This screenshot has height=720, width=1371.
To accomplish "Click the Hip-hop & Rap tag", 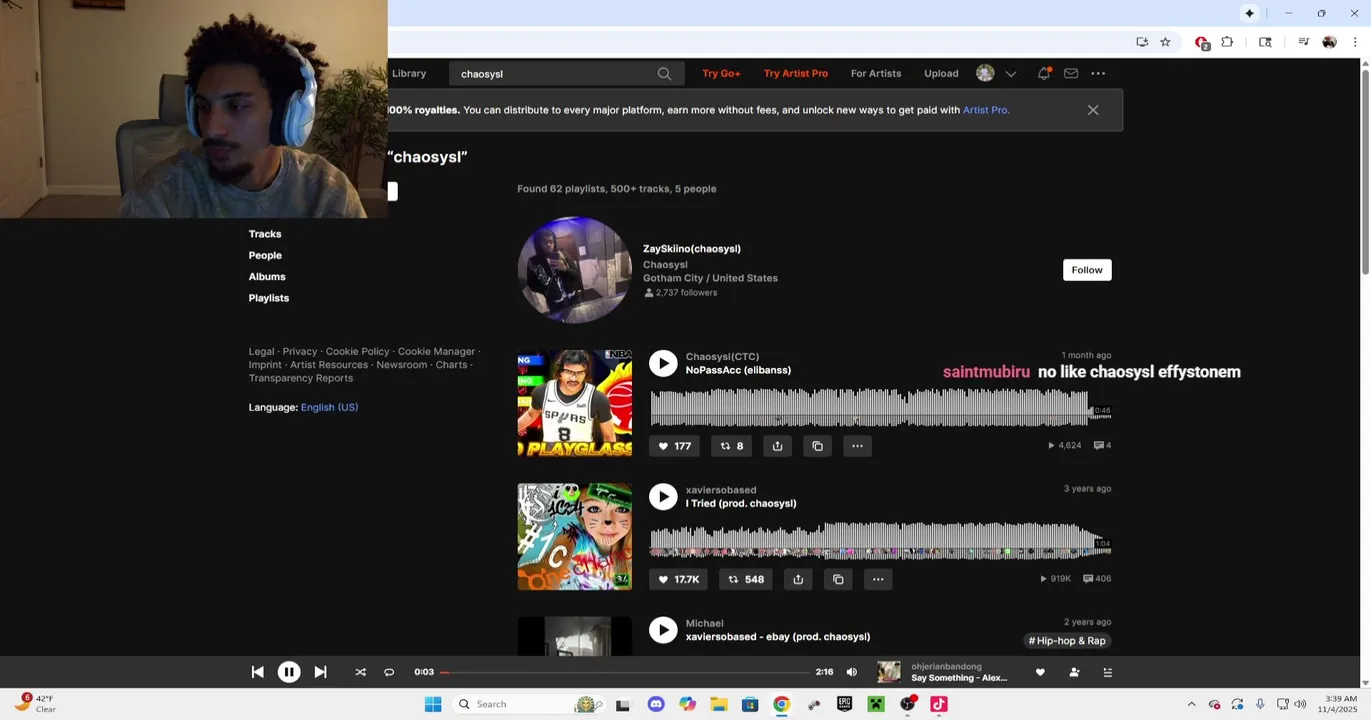I will pos(1067,641).
